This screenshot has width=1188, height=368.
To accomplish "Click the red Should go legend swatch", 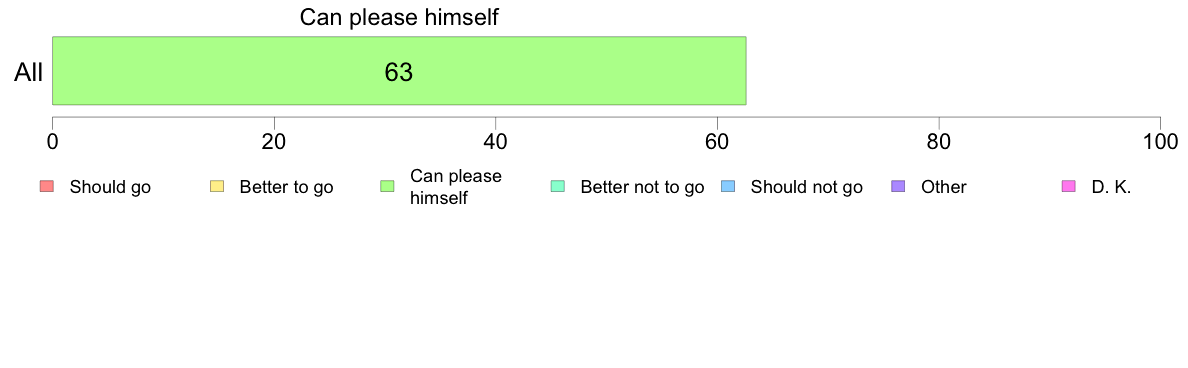I will (x=46, y=186).
